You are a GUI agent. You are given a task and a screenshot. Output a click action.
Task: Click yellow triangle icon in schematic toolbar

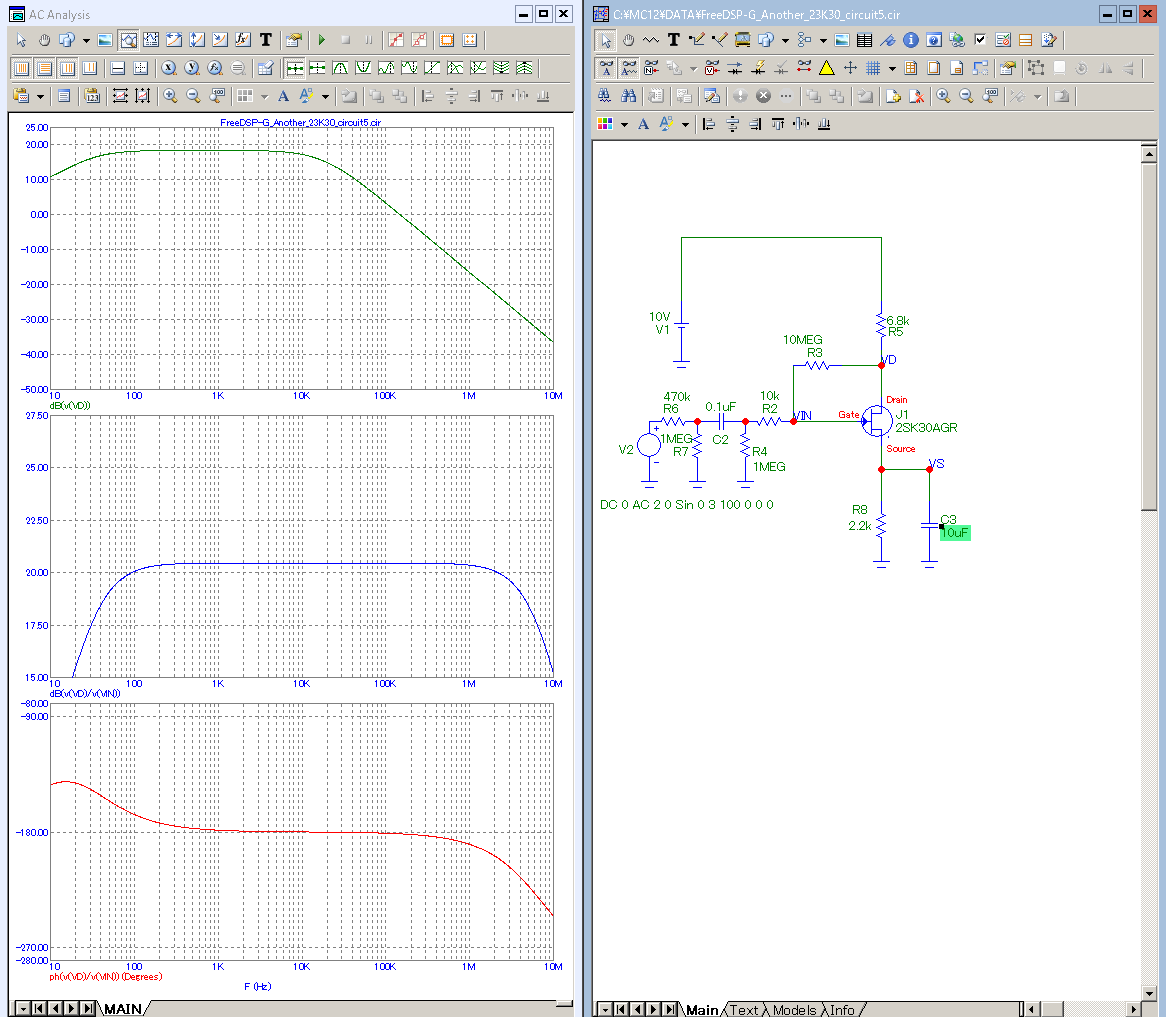826,68
